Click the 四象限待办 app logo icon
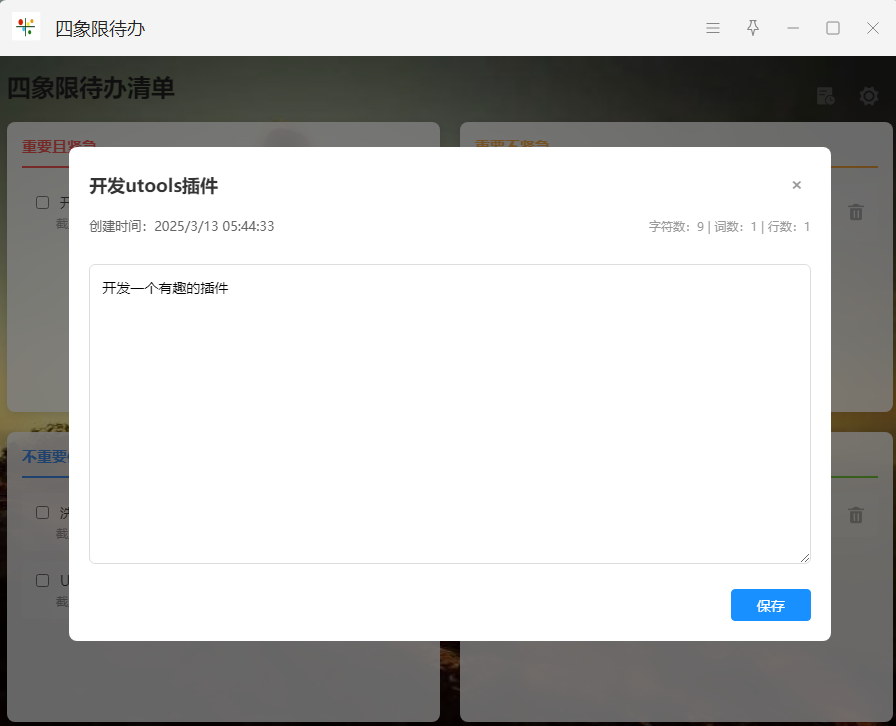Image resolution: width=896 pixels, height=726 pixels. click(x=26, y=27)
